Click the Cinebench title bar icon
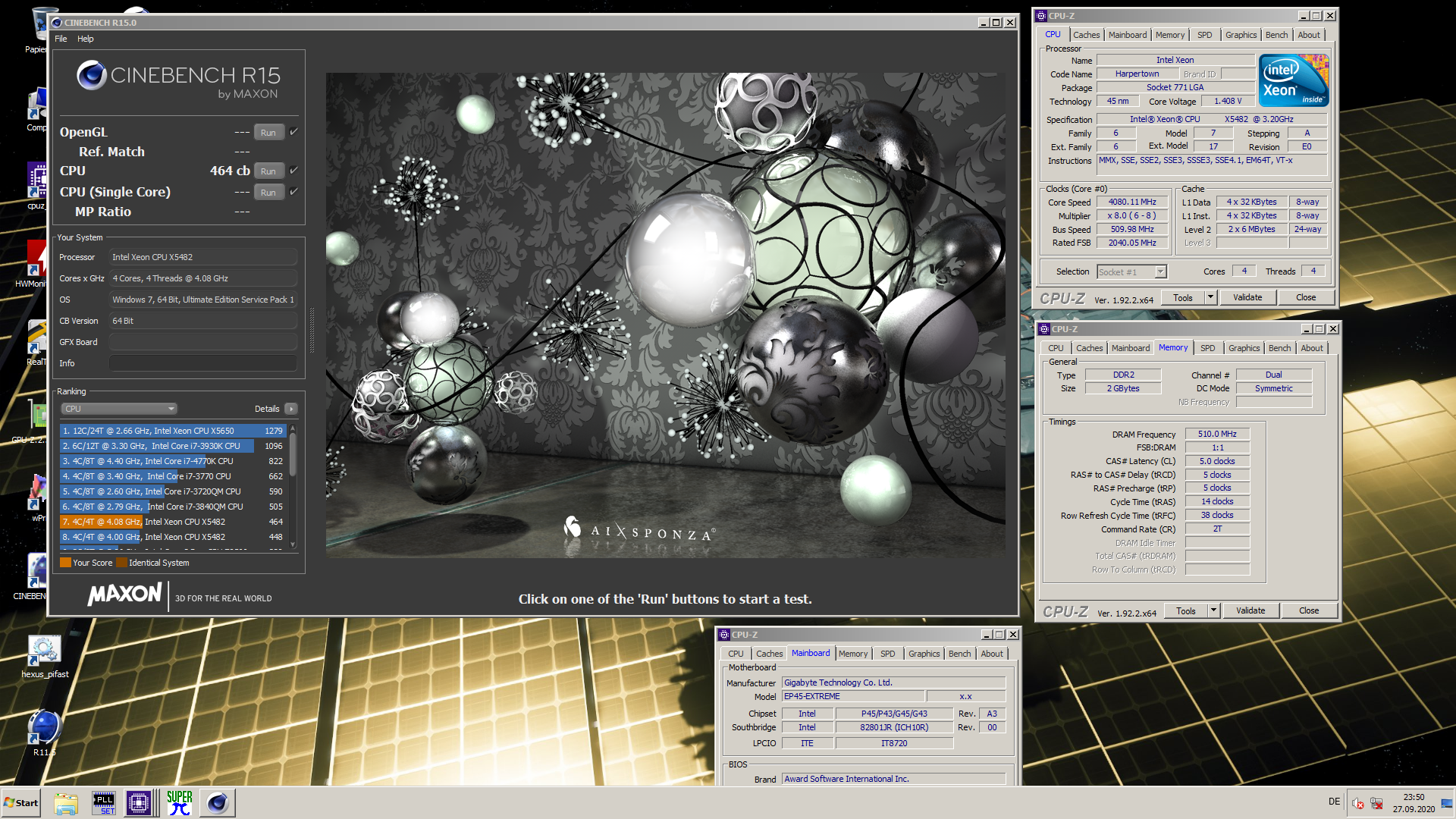The image size is (1456, 819). pyautogui.click(x=57, y=23)
